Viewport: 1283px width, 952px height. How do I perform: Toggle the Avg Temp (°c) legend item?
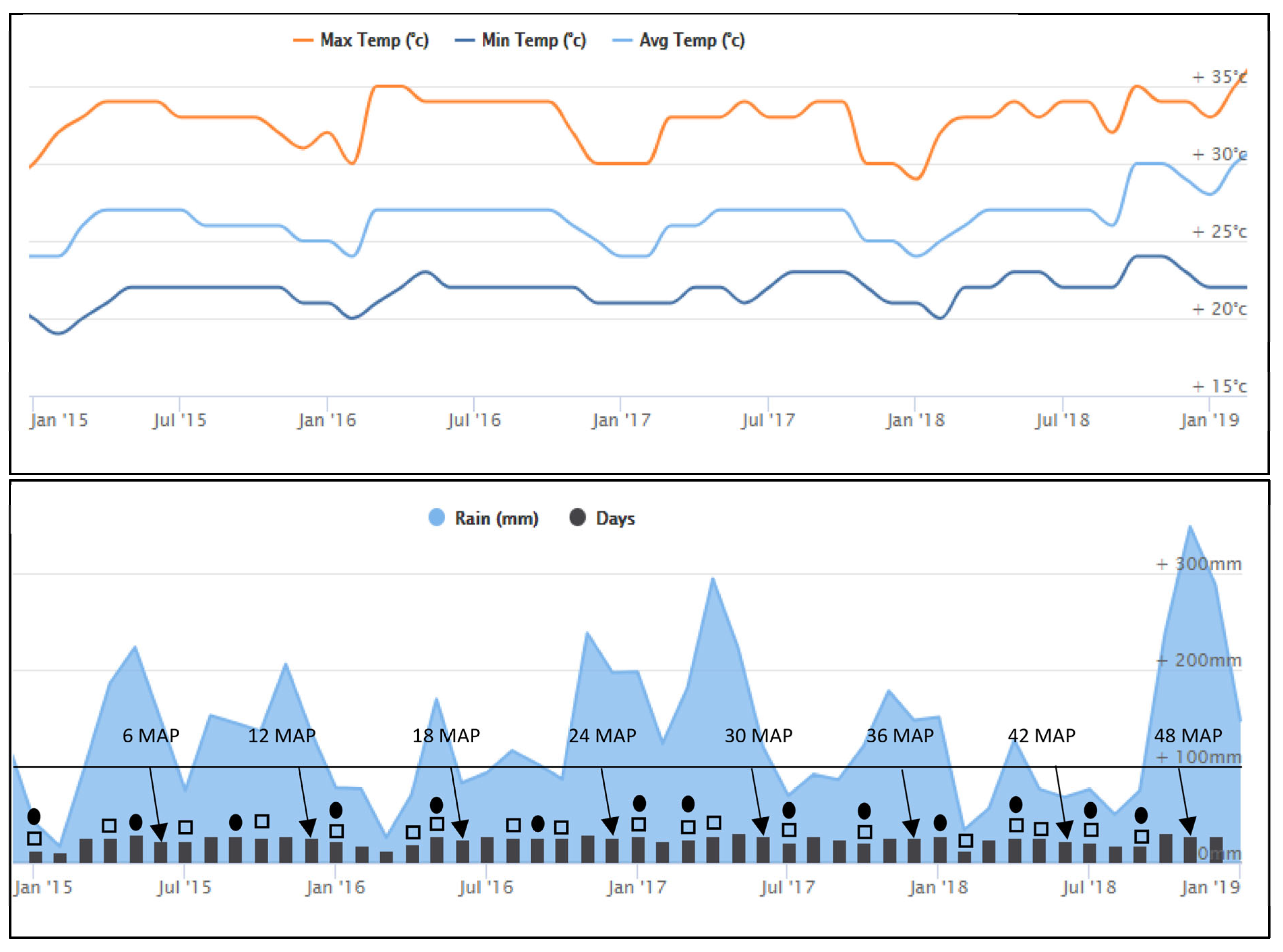(x=678, y=40)
